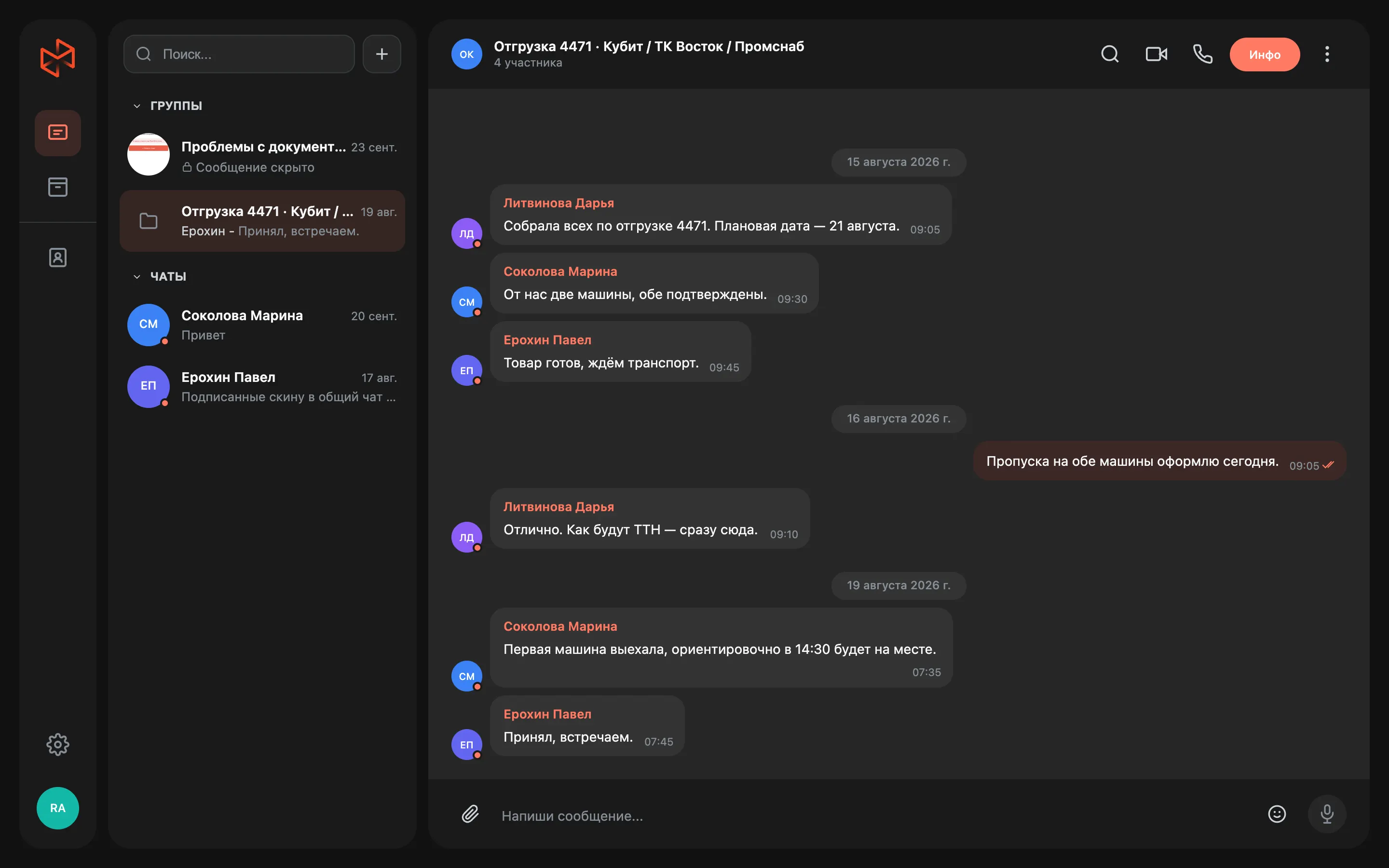This screenshot has height=868, width=1389.
Task: Open the contacts icon in sidebar
Action: [x=57, y=257]
